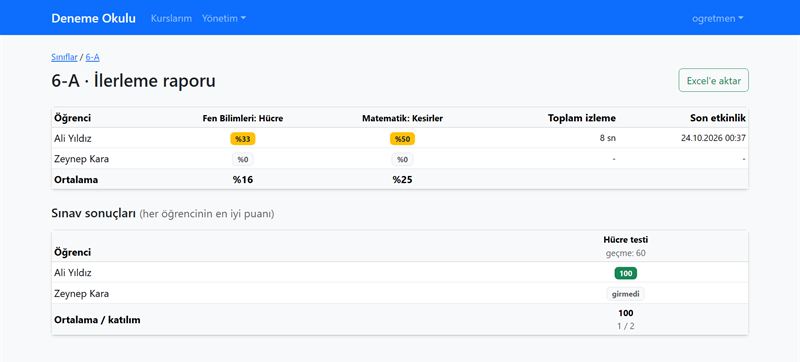Click the Öğrenci header in exam results table
This screenshot has height=362, width=800.
[72, 252]
